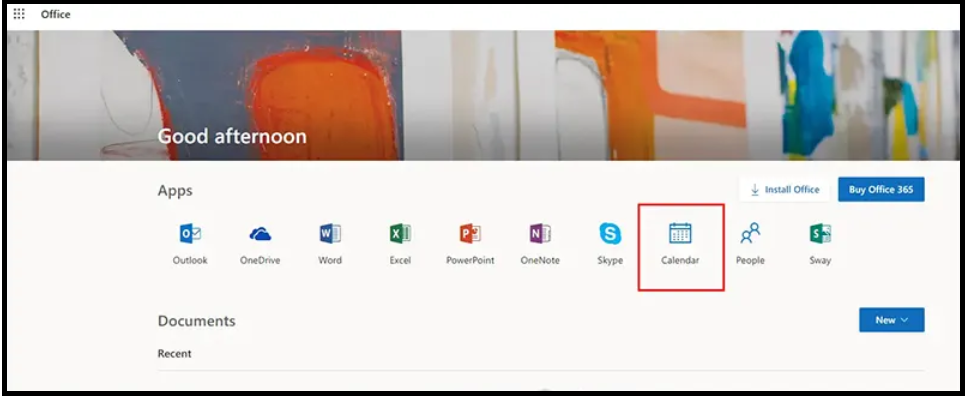Select the Recent documents tab
This screenshot has width=966, height=396.
tap(174, 354)
